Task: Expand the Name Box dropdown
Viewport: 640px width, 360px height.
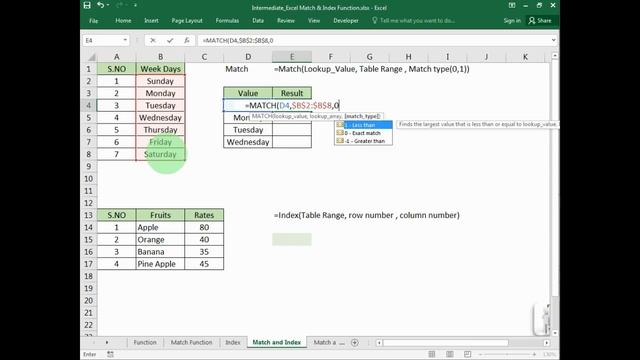Action: point(125,40)
